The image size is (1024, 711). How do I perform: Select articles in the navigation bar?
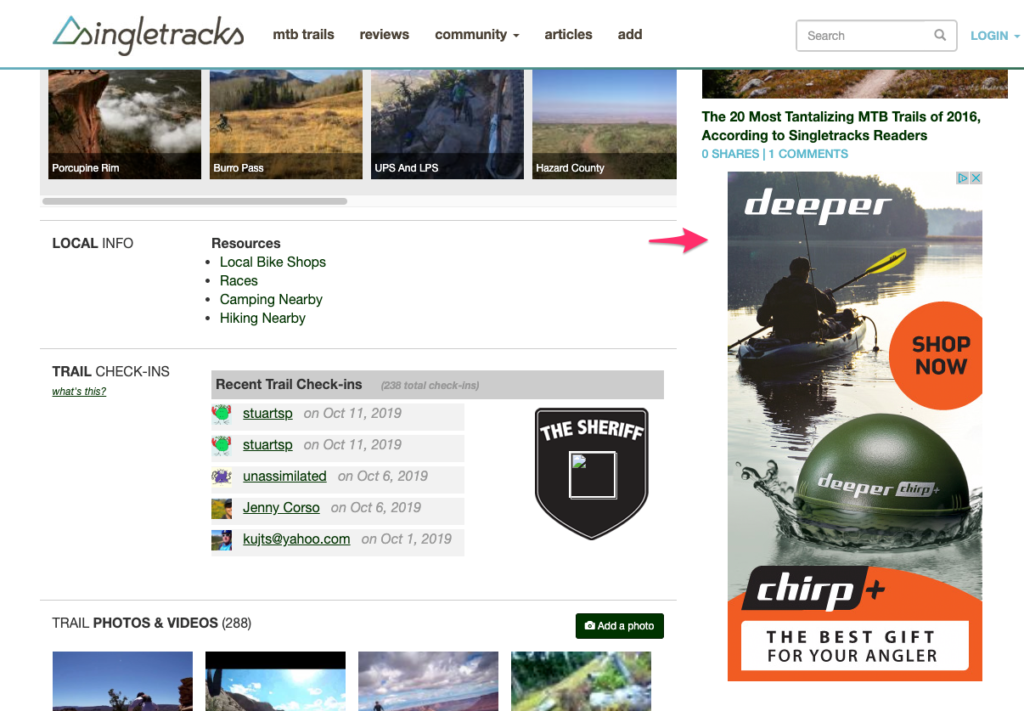click(568, 34)
